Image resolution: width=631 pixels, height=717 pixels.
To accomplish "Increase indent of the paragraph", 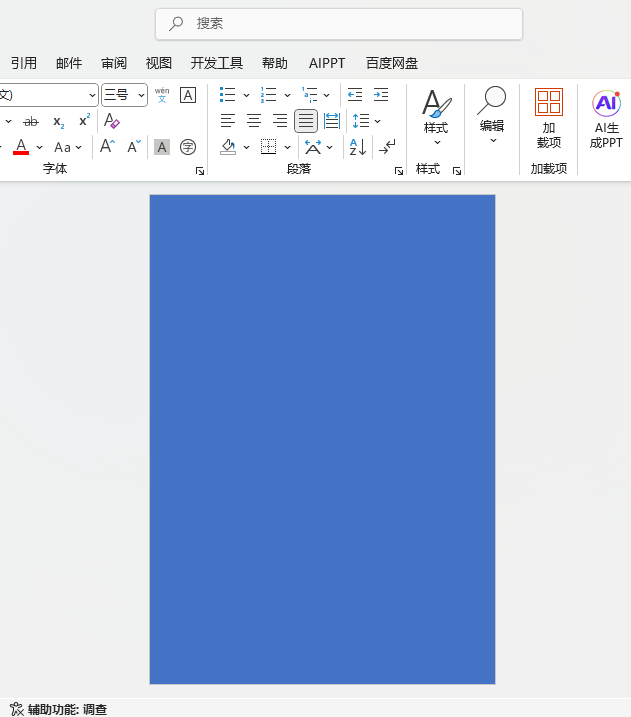I will [x=381, y=95].
